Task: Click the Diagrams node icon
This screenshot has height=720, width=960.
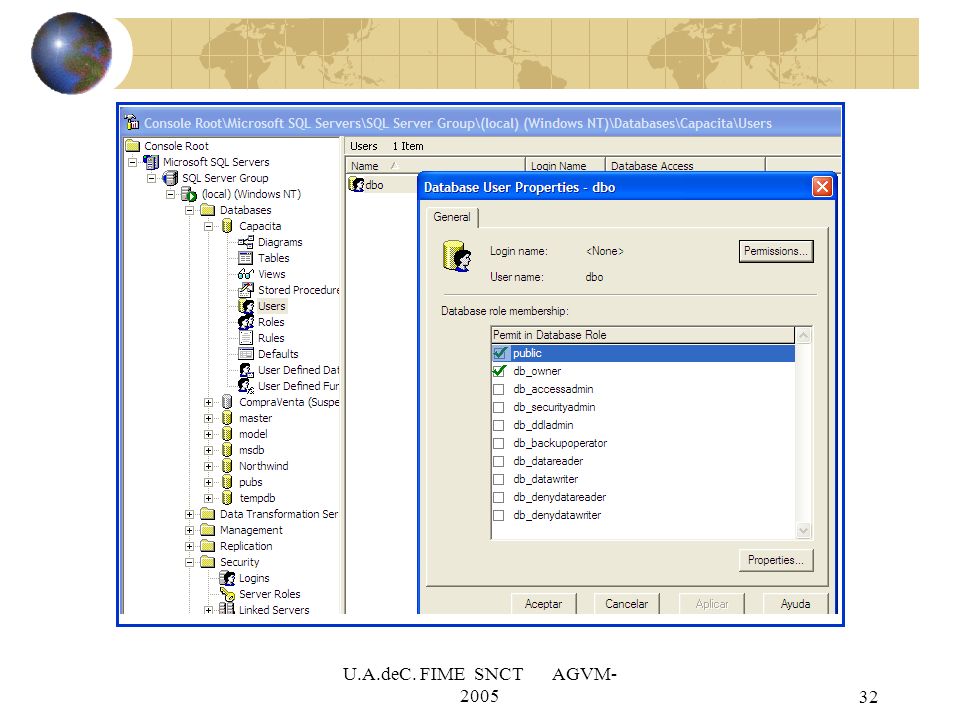Action: pyautogui.click(x=246, y=242)
